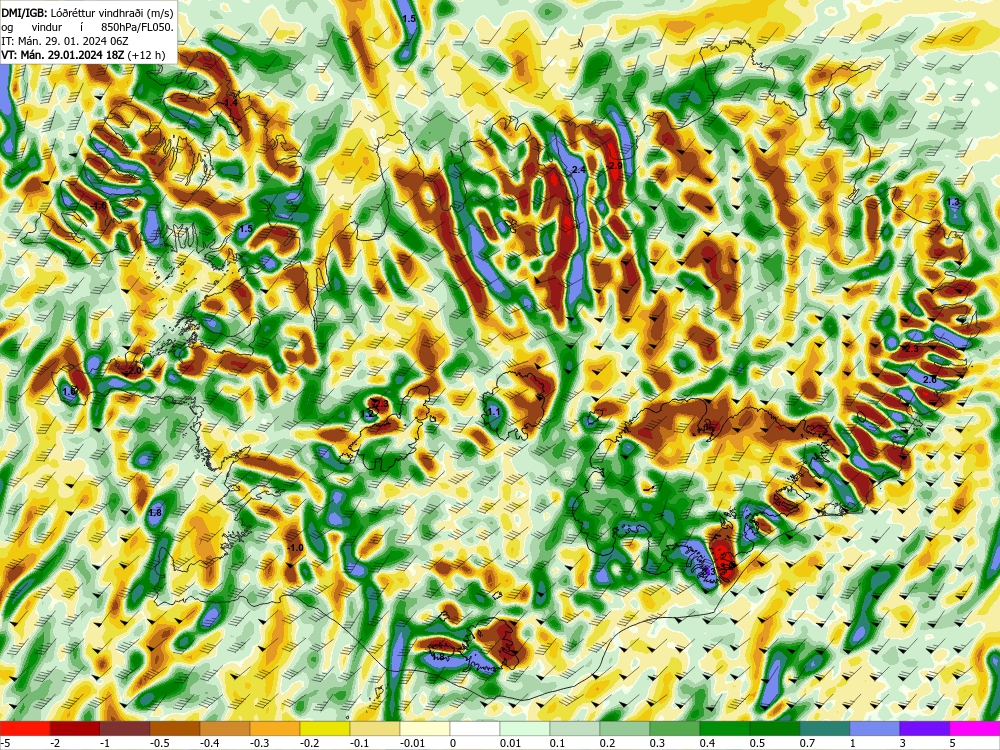Image resolution: width=1000 pixels, height=750 pixels.
Task: Click the '1.6' value label on the map
Action: [70, 391]
